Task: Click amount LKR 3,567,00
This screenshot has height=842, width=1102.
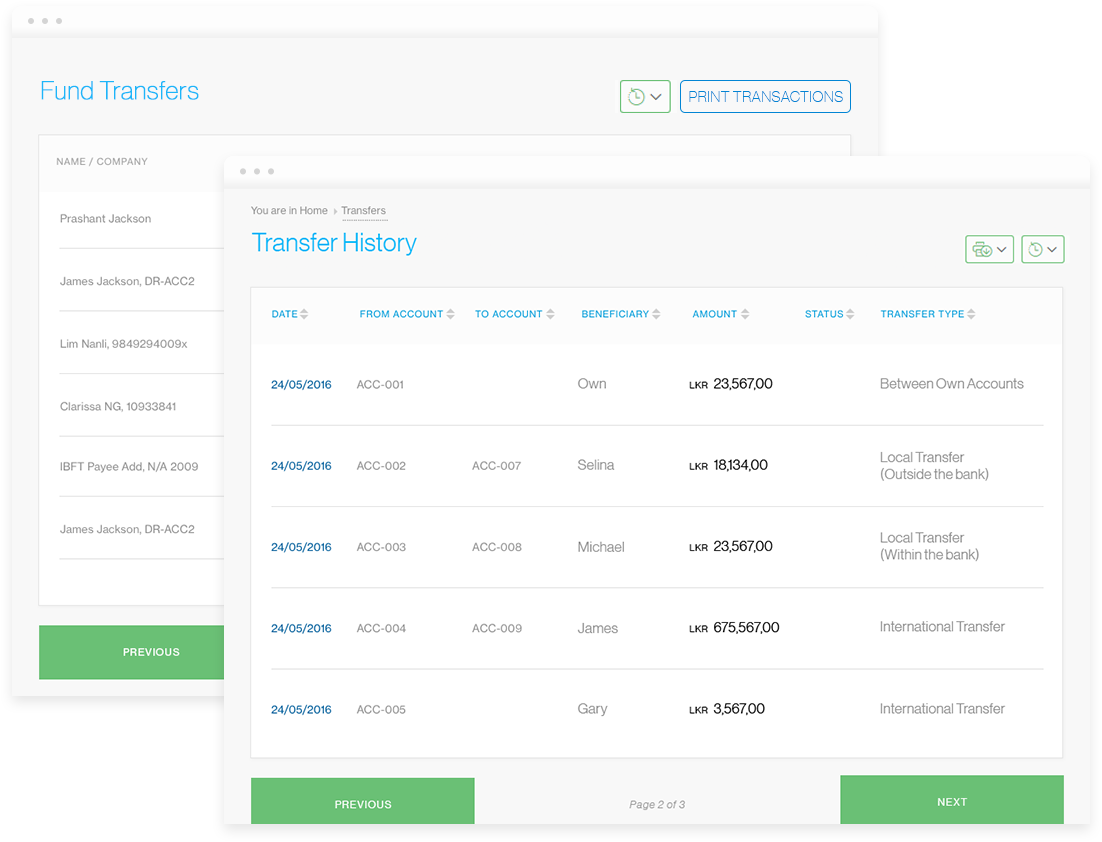Action: 727,709
